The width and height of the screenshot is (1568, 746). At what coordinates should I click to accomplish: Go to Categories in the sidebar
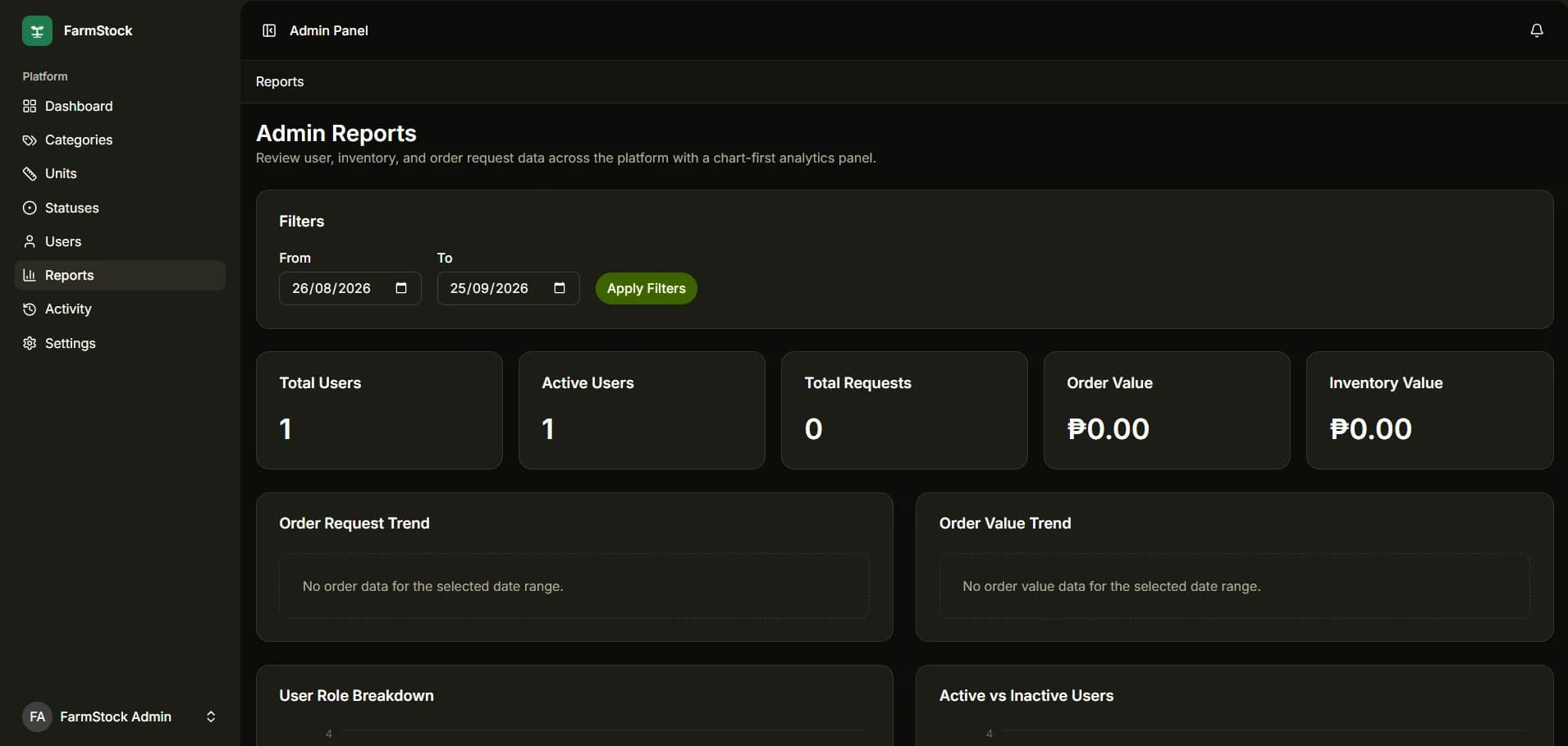[120, 140]
